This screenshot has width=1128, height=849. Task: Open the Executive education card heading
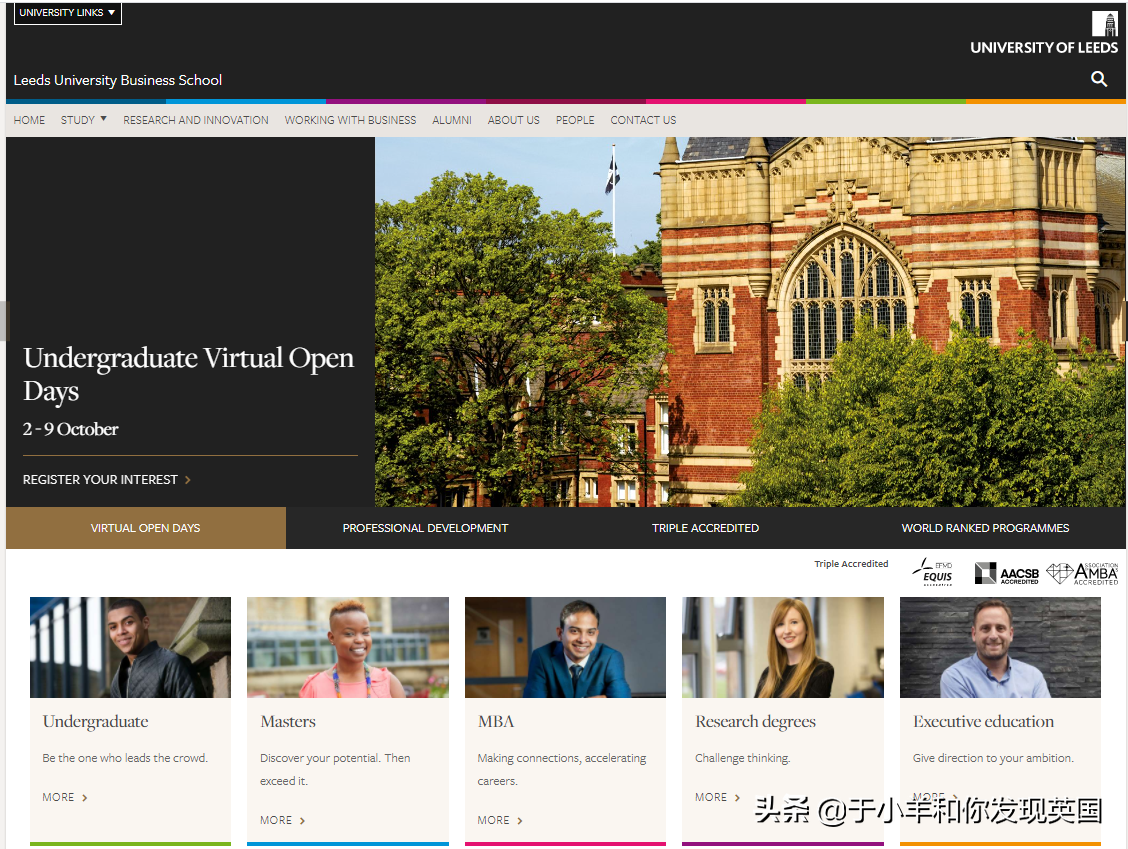[x=983, y=722]
